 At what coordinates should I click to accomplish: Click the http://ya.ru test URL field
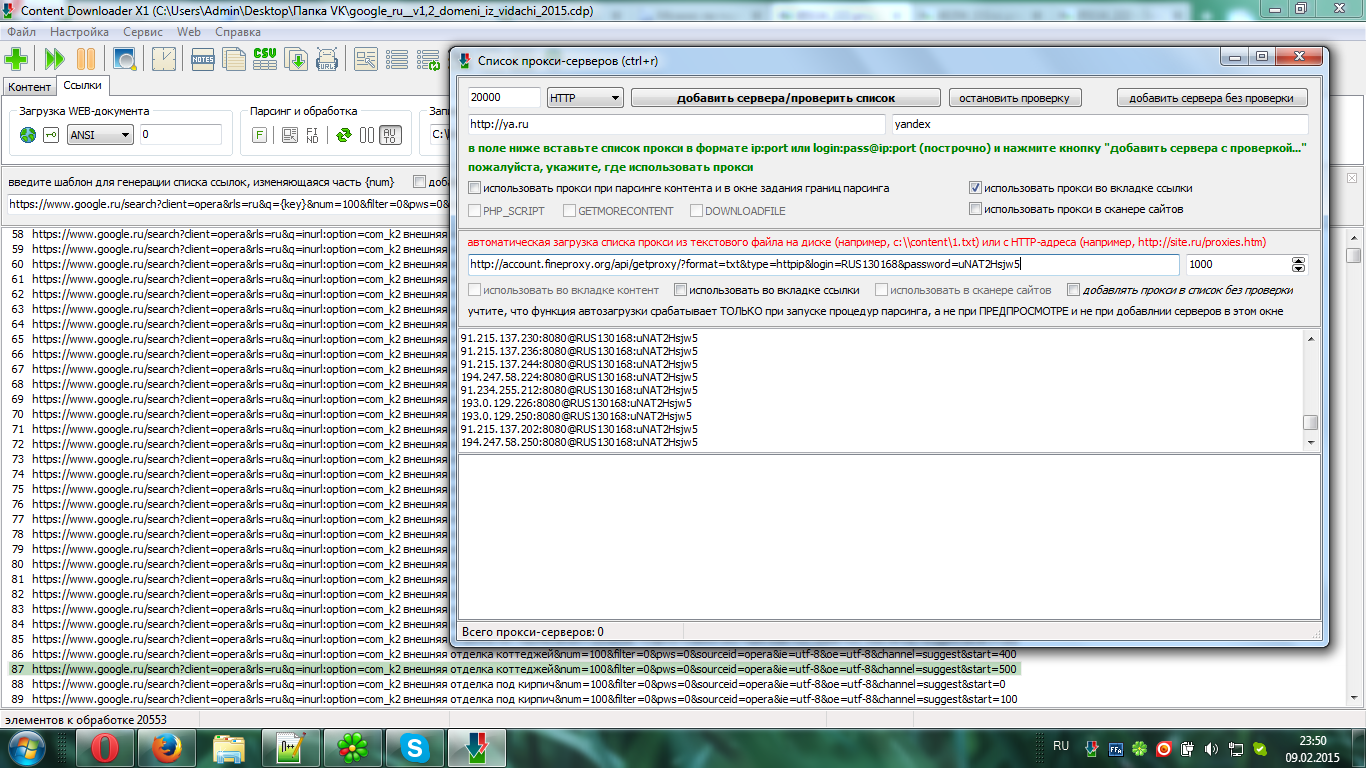676,125
